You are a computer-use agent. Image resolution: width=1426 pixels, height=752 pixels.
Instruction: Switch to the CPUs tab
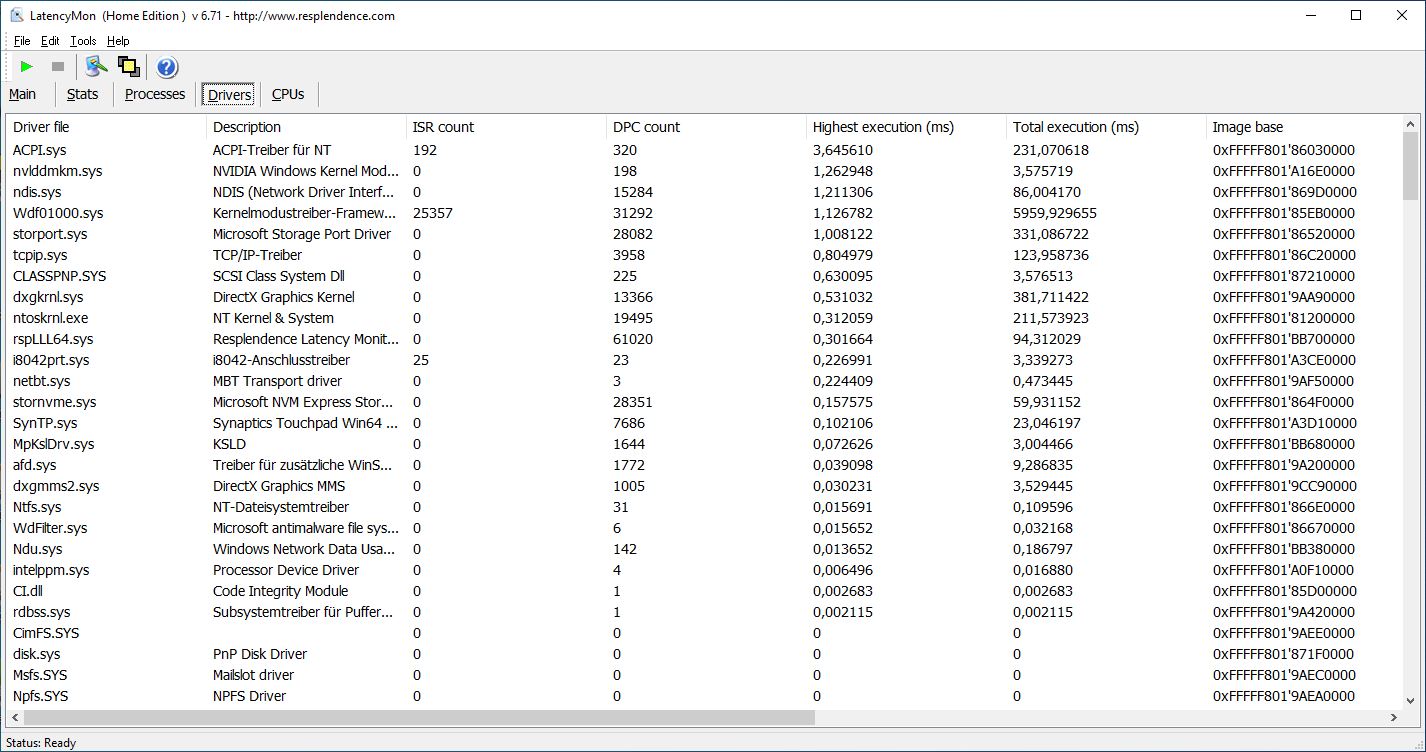click(x=288, y=94)
